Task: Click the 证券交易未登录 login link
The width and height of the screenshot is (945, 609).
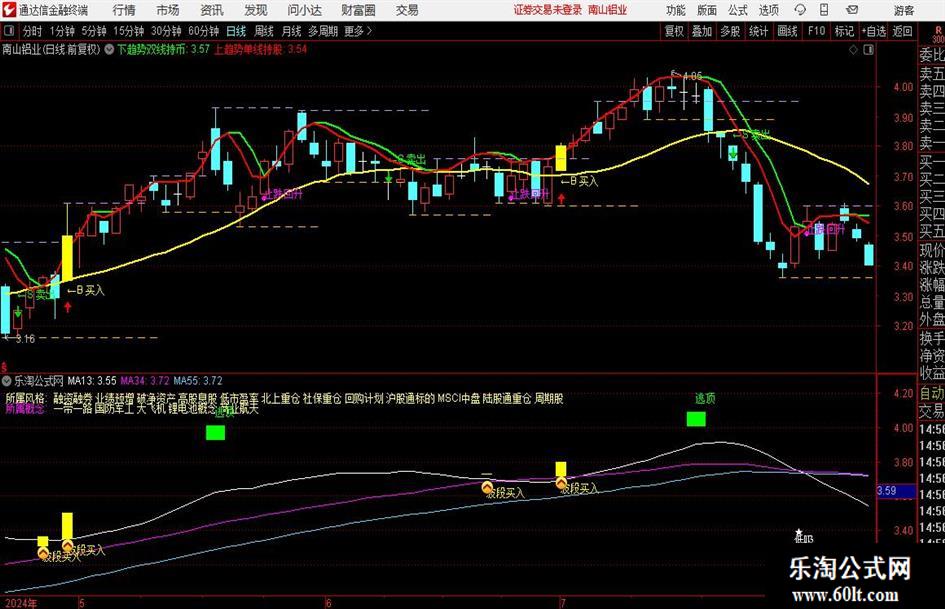Action: tap(548, 10)
